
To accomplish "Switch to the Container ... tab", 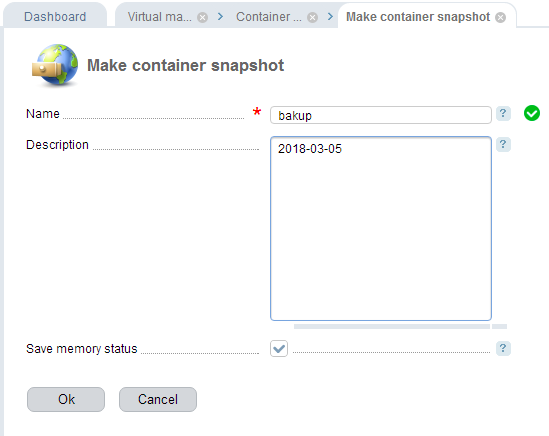I will click(x=269, y=16).
